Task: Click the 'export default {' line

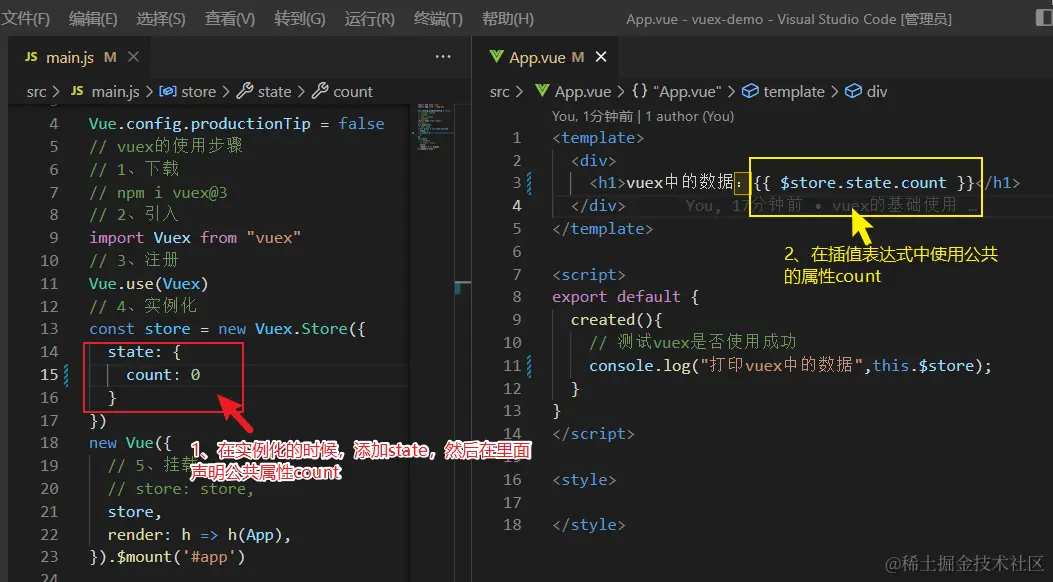Action: click(x=625, y=297)
